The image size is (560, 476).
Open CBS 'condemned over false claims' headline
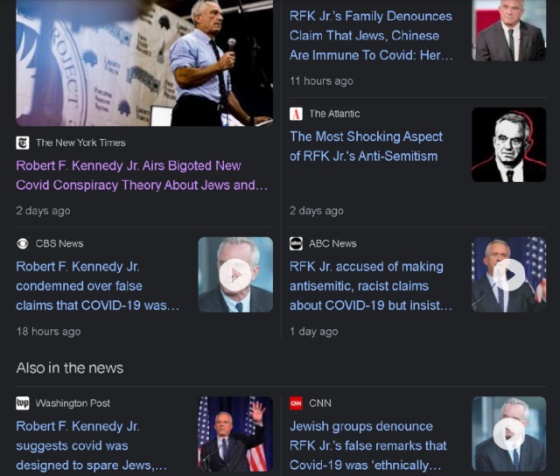[98, 286]
